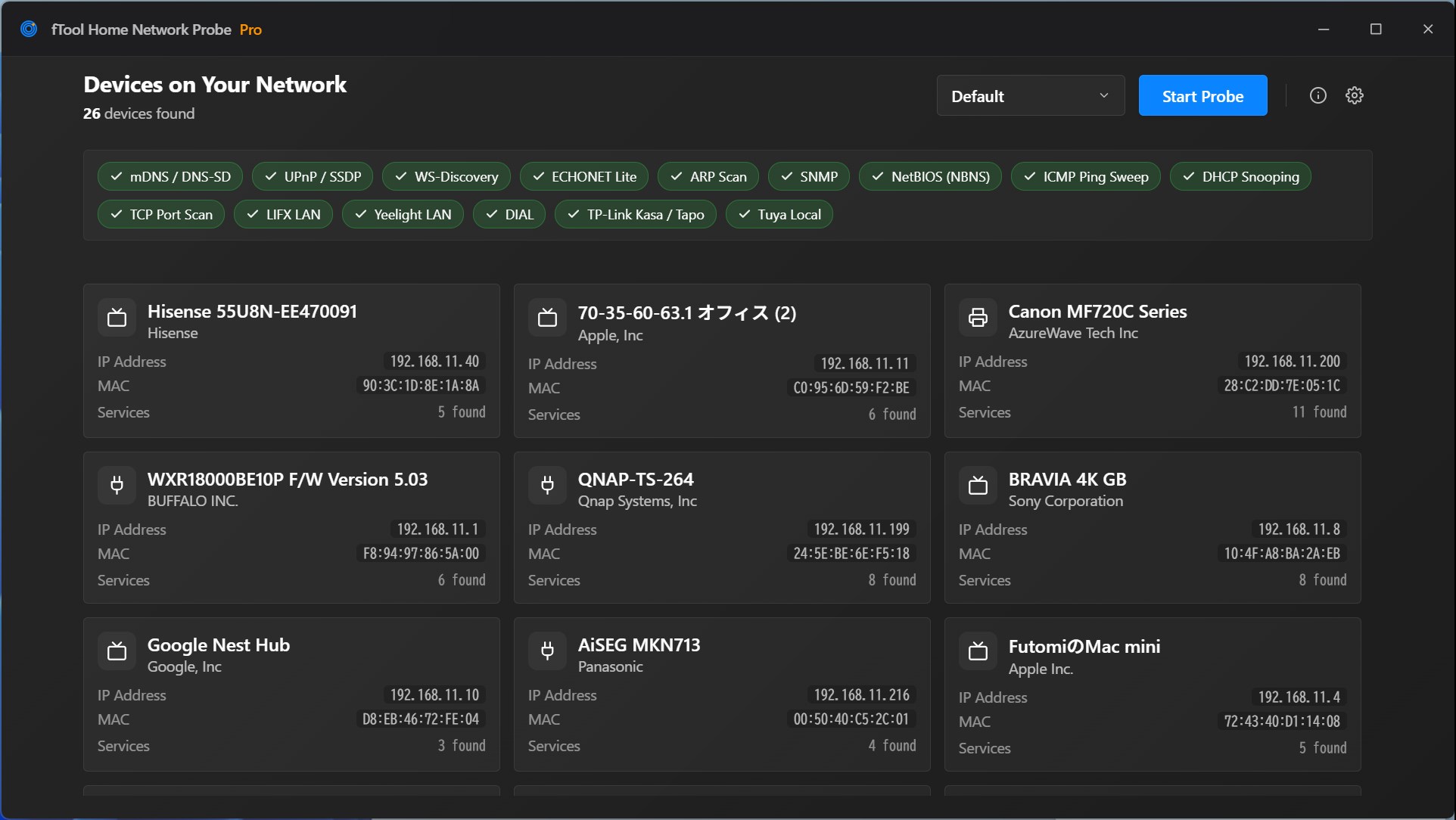The image size is (1456, 820).
Task: Toggle the UPnP / SSDP protocol chip
Action: tap(313, 176)
